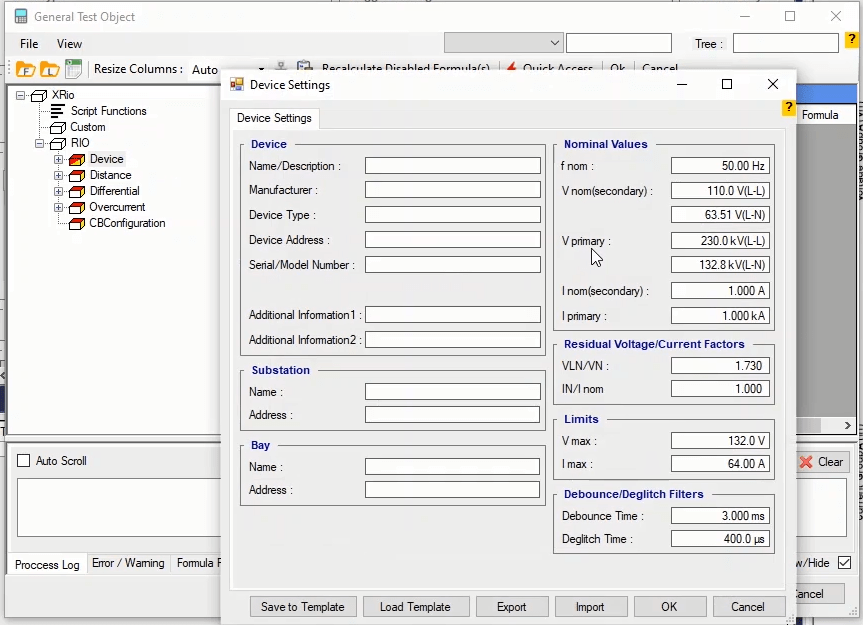The image size is (863, 625).
Task: Expand the Differential tree node
Action: (58, 191)
